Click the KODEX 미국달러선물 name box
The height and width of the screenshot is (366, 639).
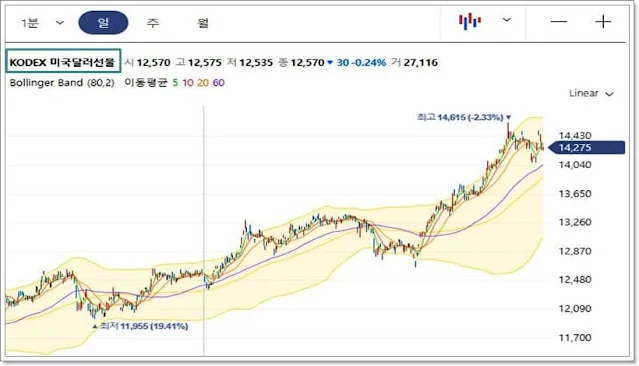[63, 61]
